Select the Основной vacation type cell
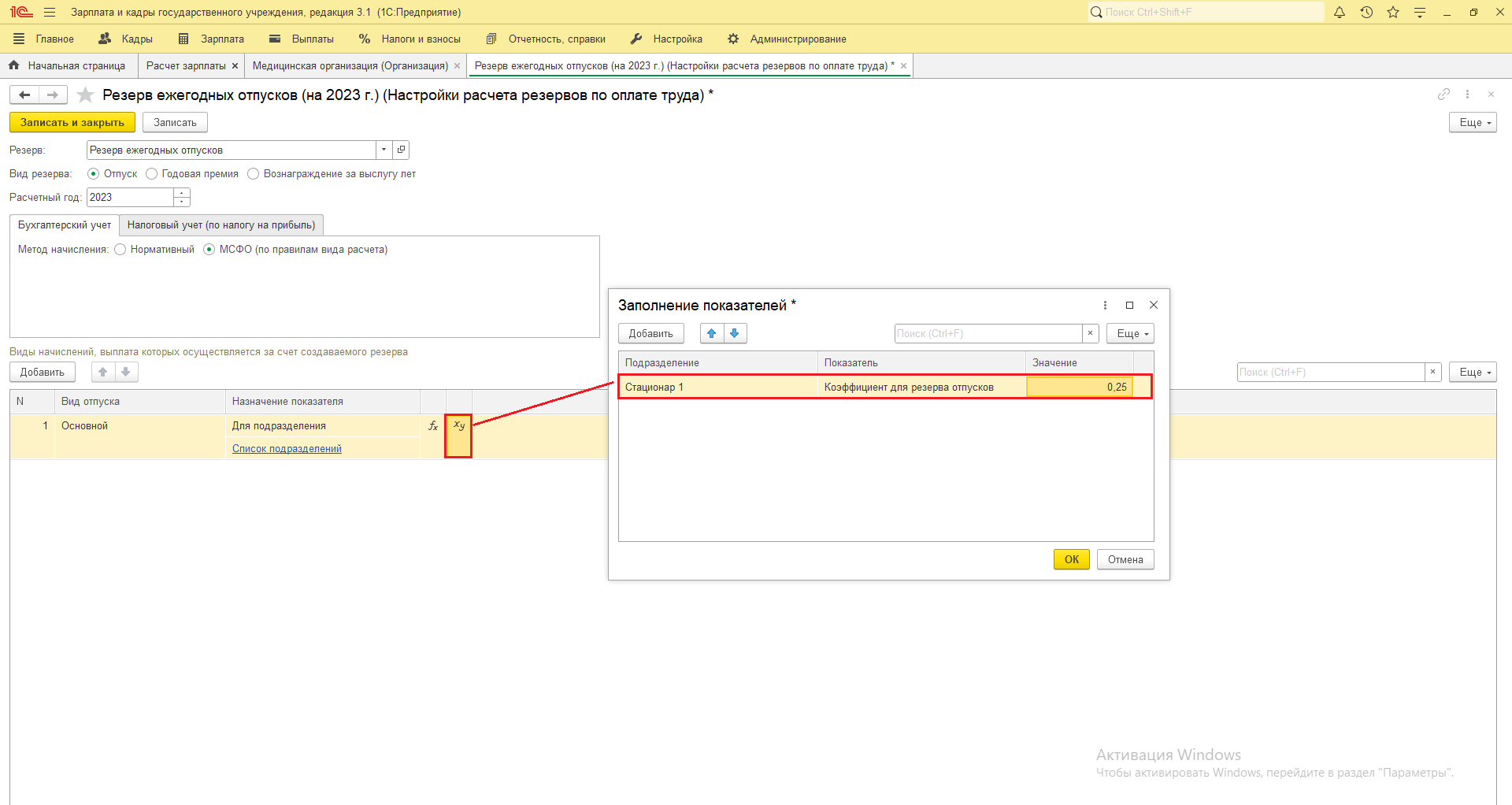 tap(141, 425)
